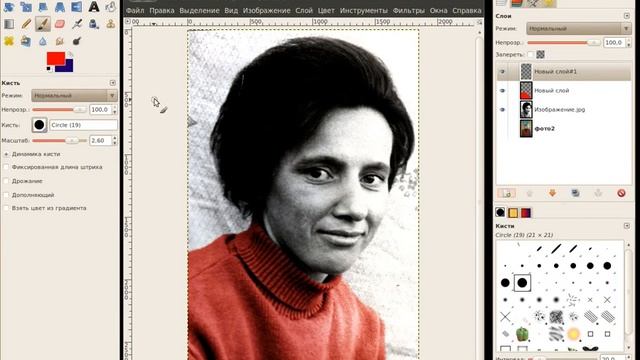This screenshot has height=360, width=640.
Task: Click the layer Непрозр. opacity slider
Action: pyautogui.click(x=564, y=42)
